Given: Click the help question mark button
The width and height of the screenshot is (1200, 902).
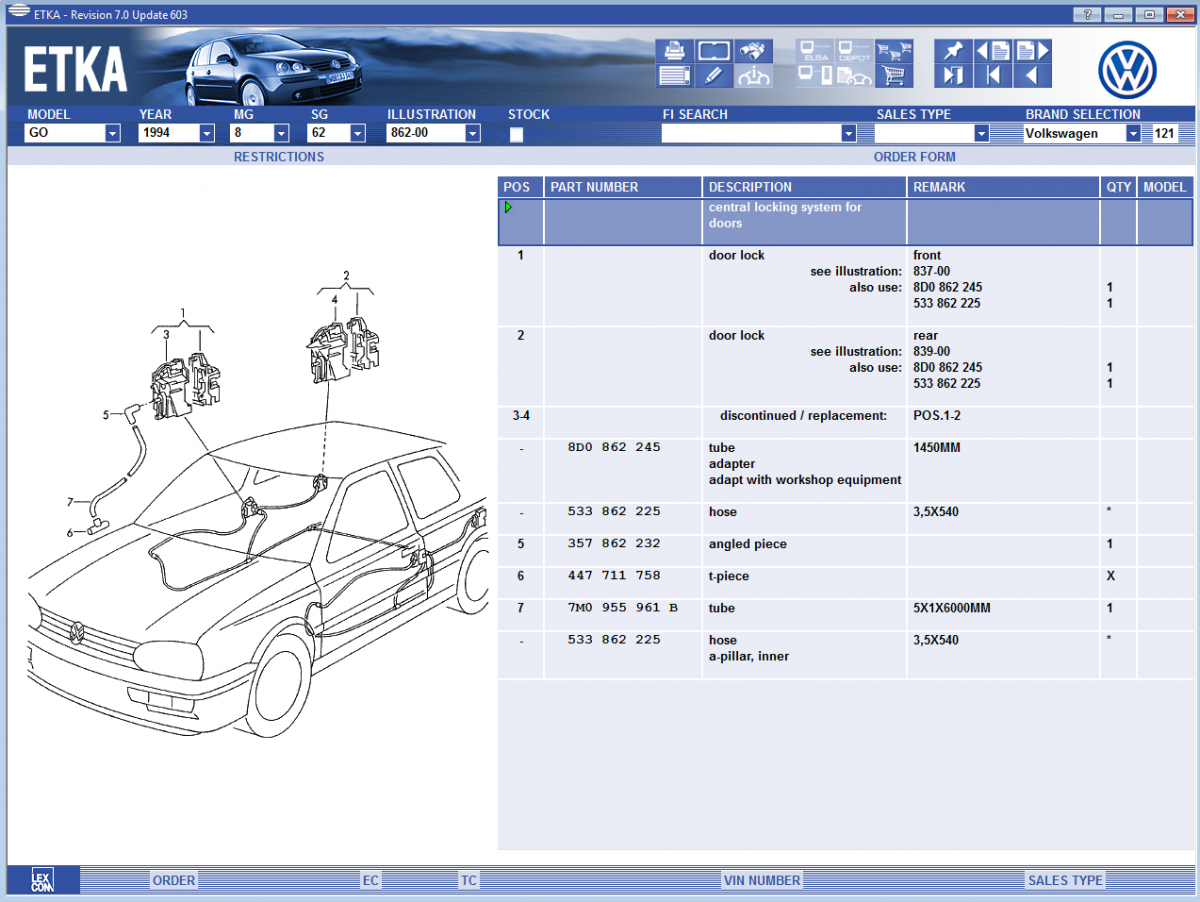Looking at the screenshot, I should [x=1087, y=14].
